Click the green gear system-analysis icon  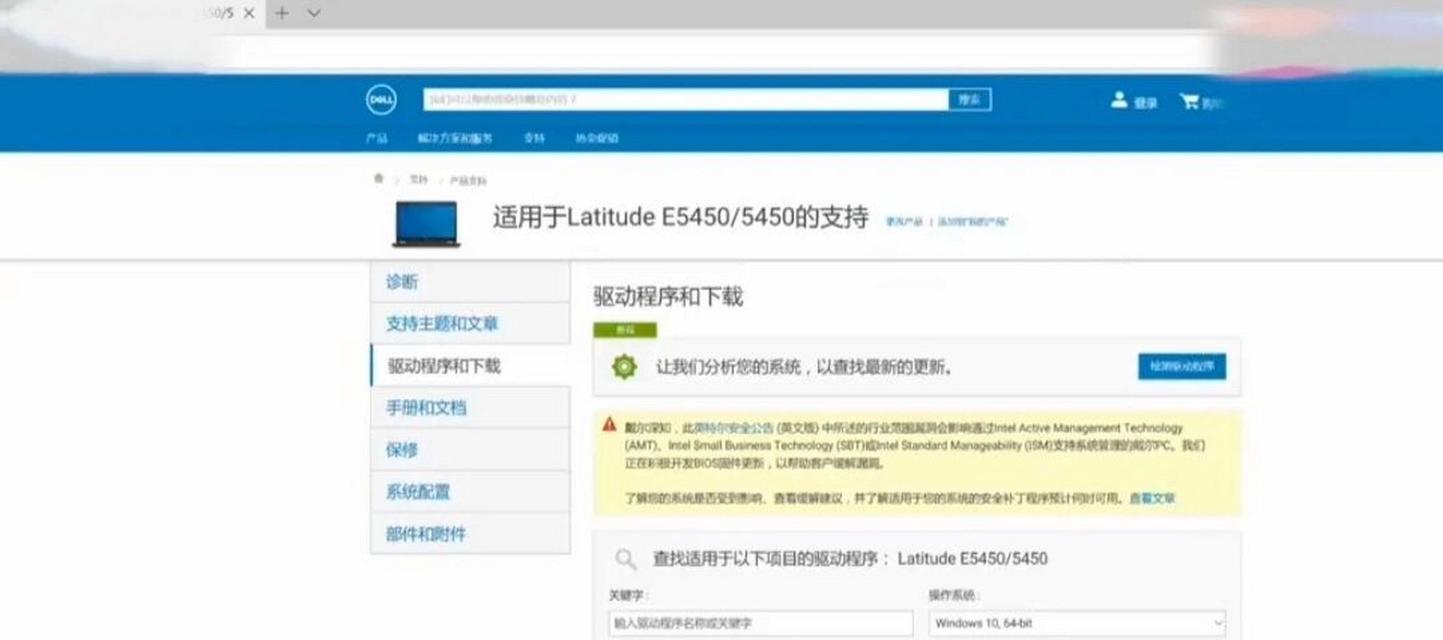(624, 367)
